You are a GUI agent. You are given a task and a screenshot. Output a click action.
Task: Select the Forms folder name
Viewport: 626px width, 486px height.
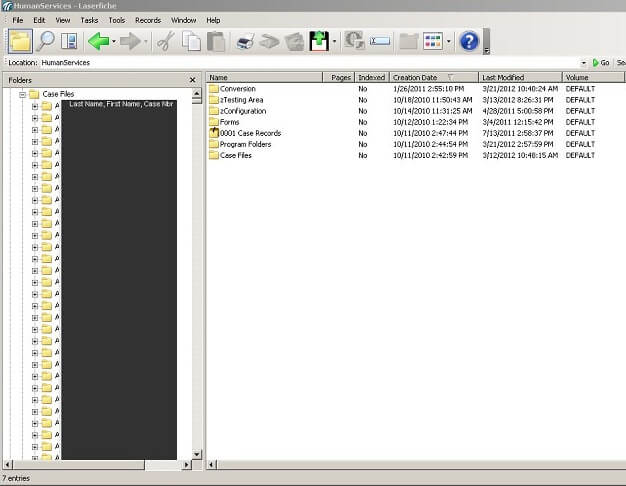[x=229, y=122]
